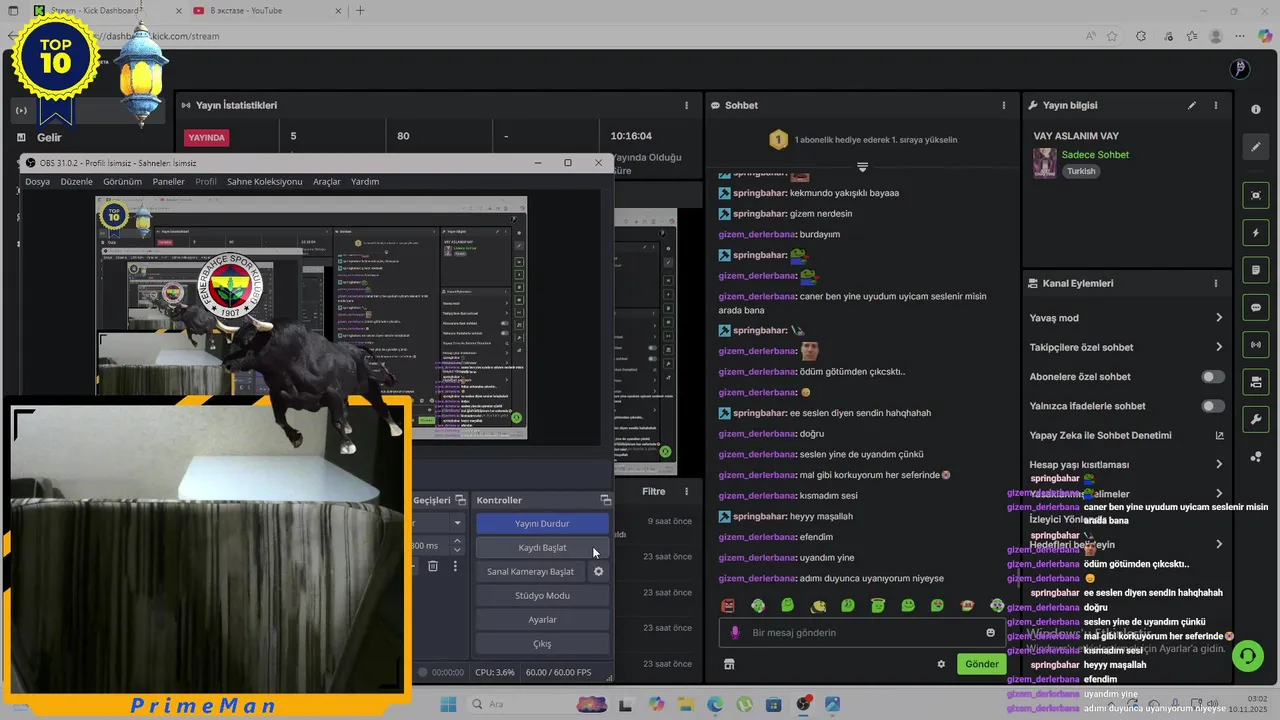
Task: Pop out the Kontroller dock in OBS
Action: tap(605, 500)
